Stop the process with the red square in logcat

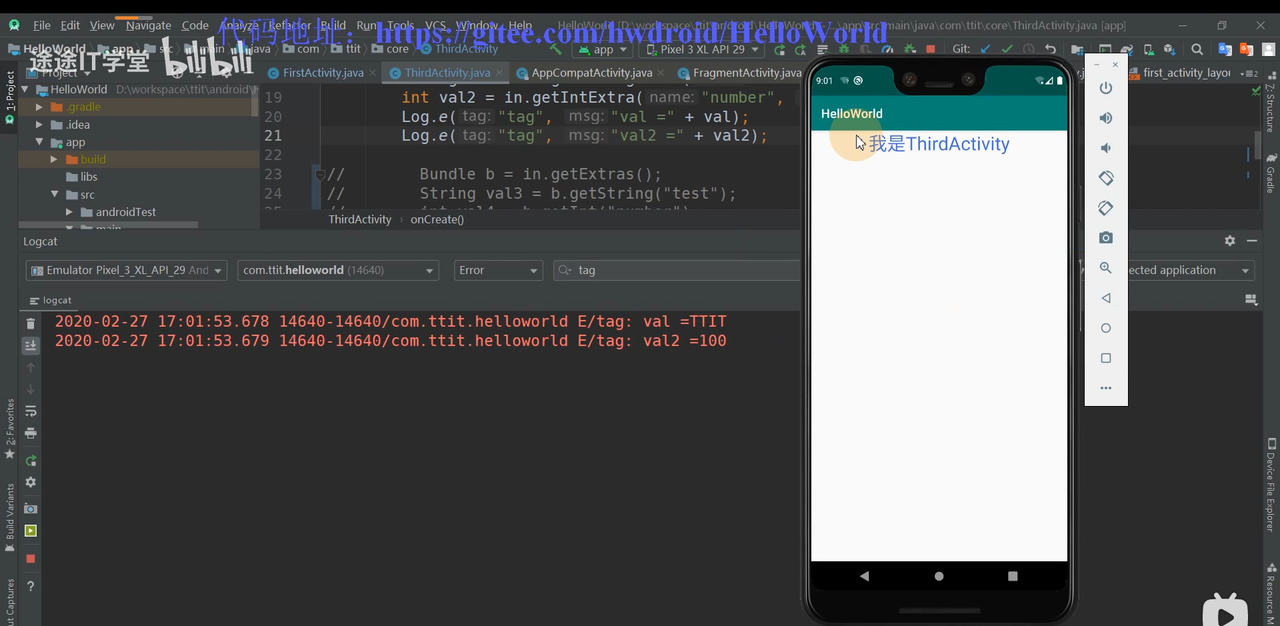(x=31, y=559)
